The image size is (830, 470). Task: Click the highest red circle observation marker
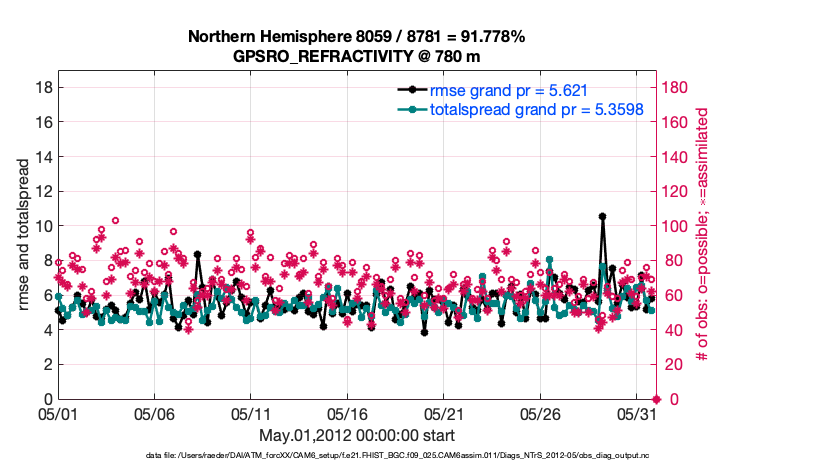point(115,220)
